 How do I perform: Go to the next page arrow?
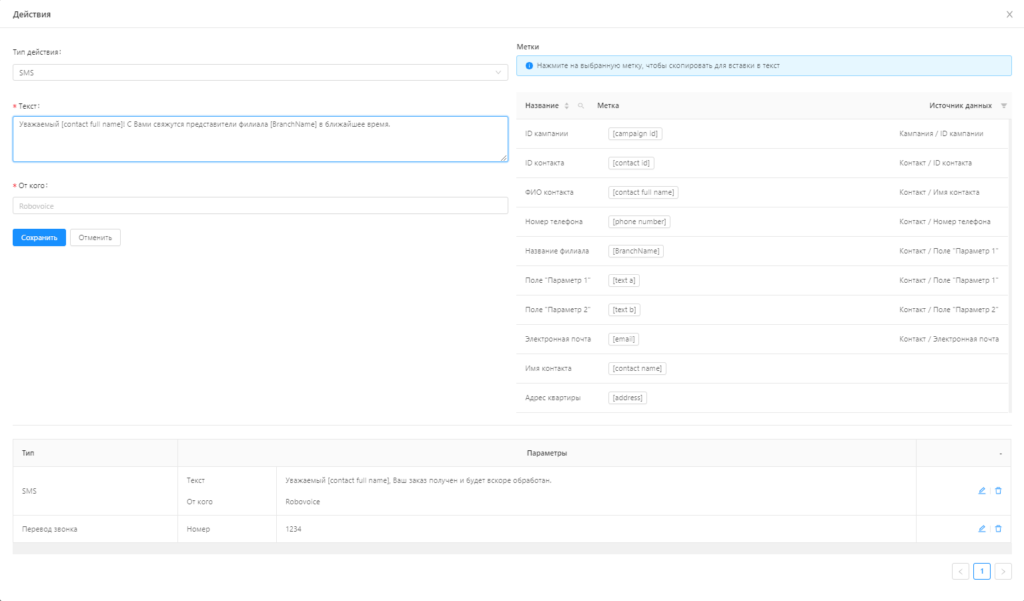(x=1003, y=572)
